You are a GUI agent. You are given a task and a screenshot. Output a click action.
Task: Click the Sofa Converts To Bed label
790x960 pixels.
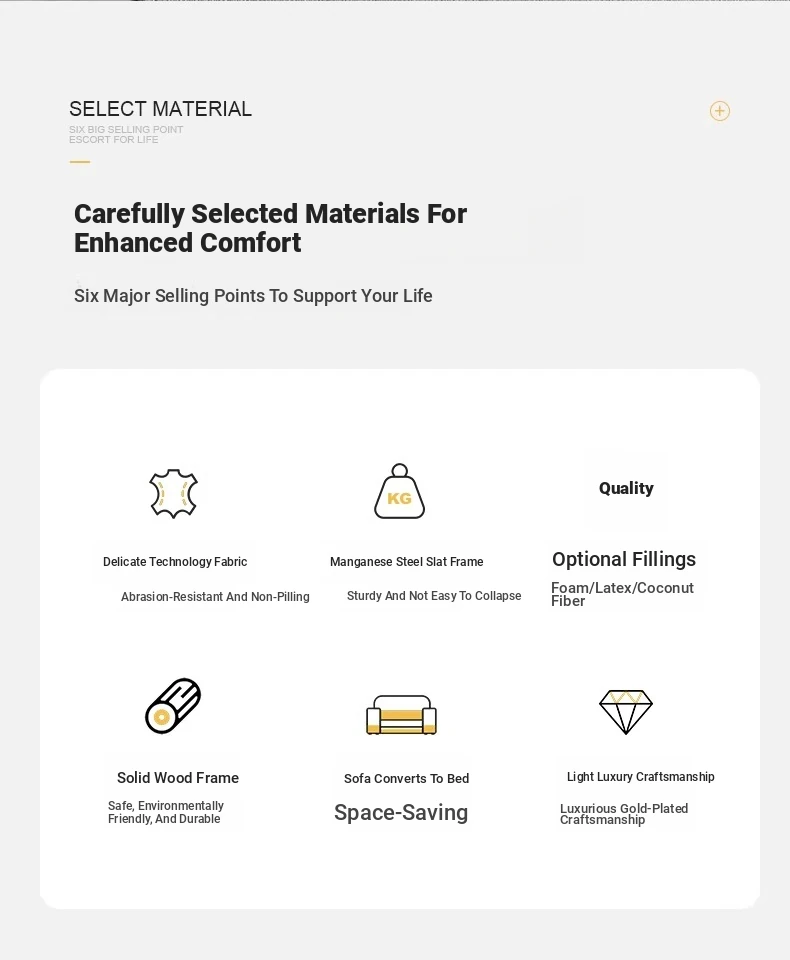pos(407,778)
